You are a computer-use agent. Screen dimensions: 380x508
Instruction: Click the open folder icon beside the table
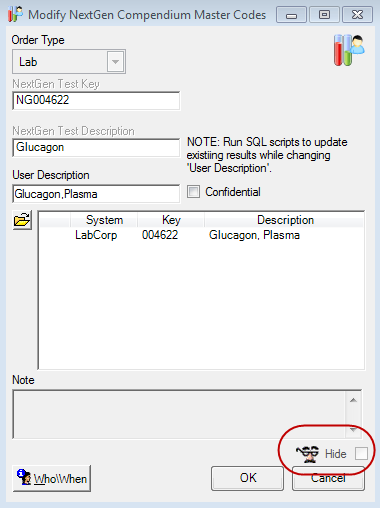(x=22, y=220)
